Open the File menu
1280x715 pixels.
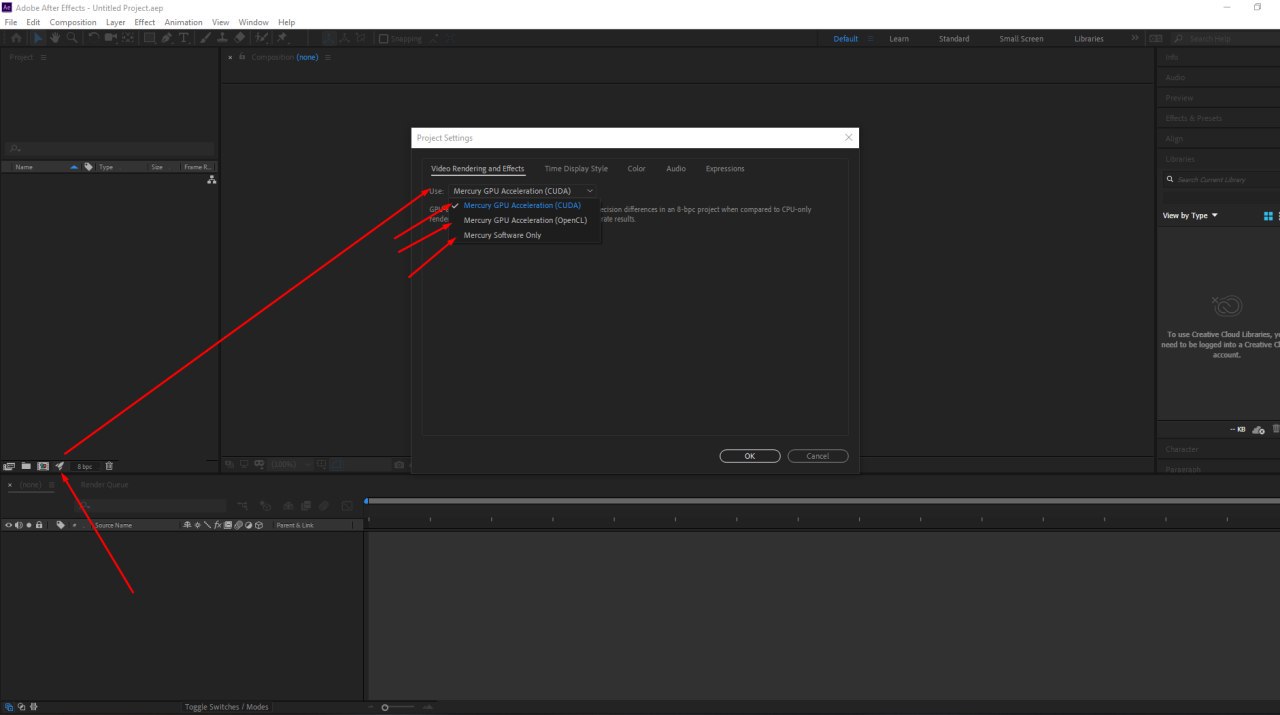point(11,22)
